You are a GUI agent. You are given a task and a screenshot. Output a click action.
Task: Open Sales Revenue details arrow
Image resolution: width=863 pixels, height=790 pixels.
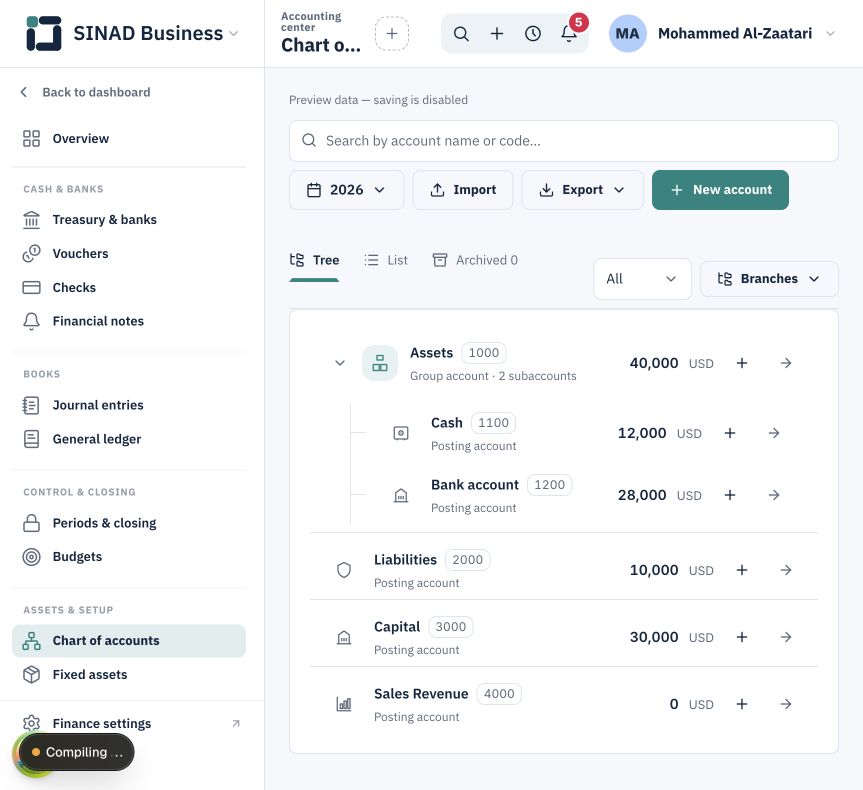point(786,704)
